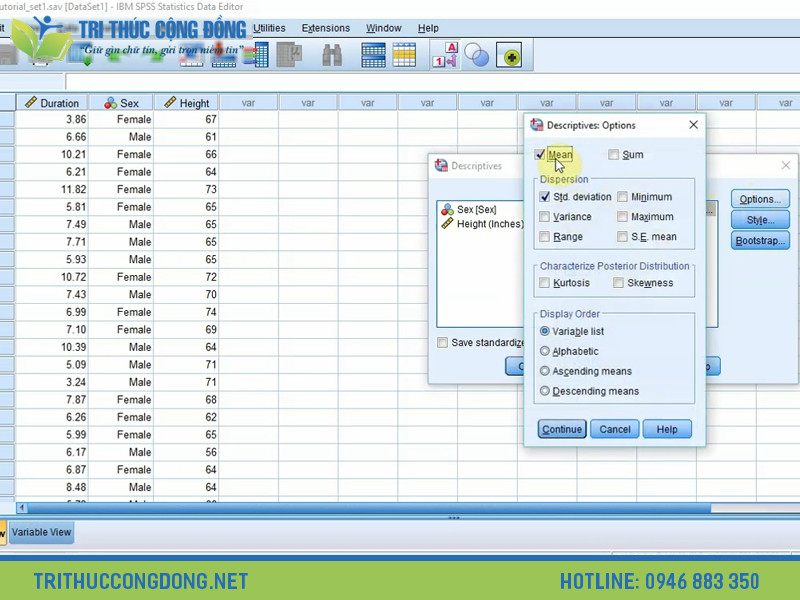Click Continue in Options dialog
This screenshot has width=800, height=600.
pos(562,429)
